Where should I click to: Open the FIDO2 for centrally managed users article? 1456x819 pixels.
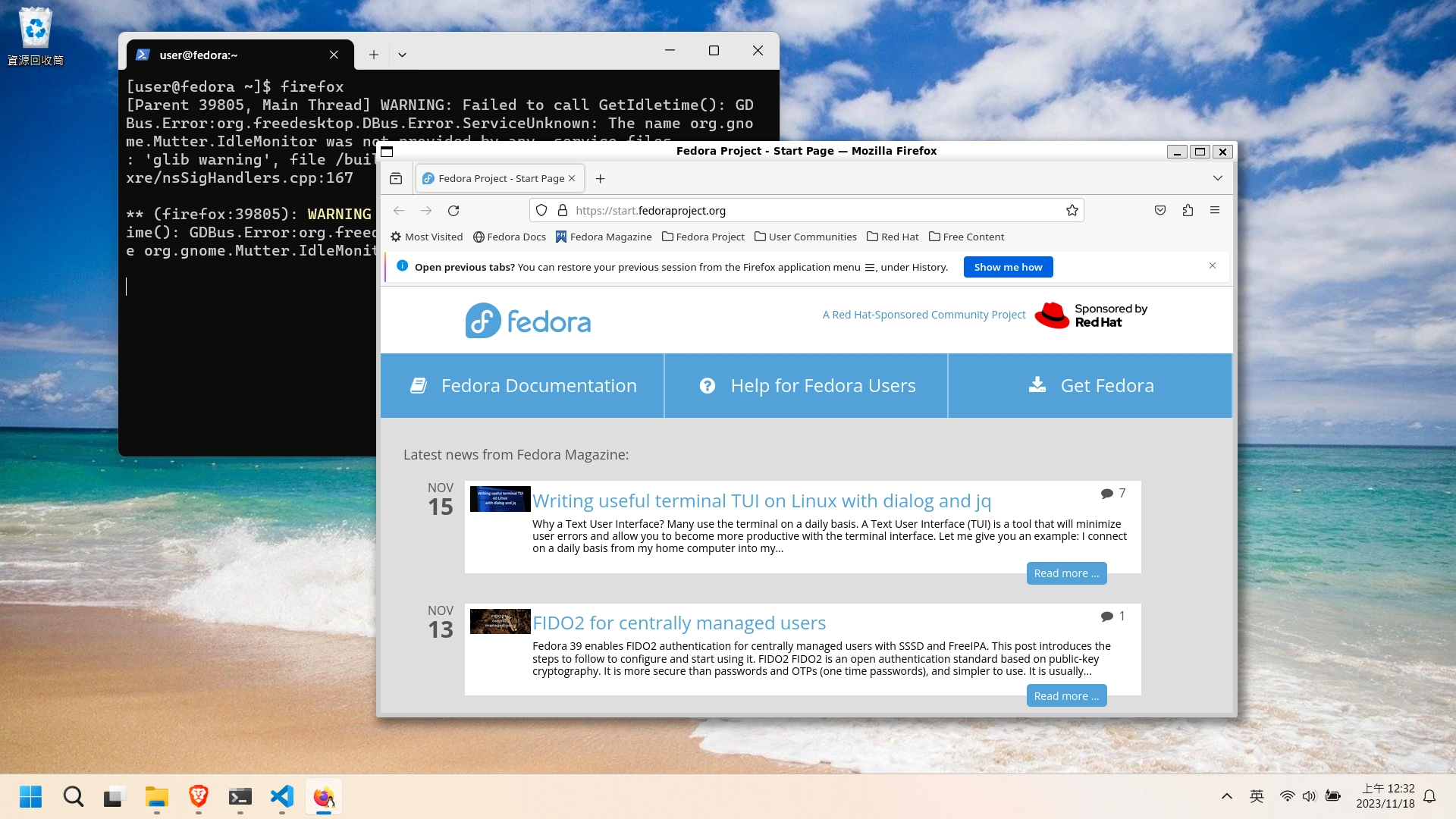coord(679,623)
